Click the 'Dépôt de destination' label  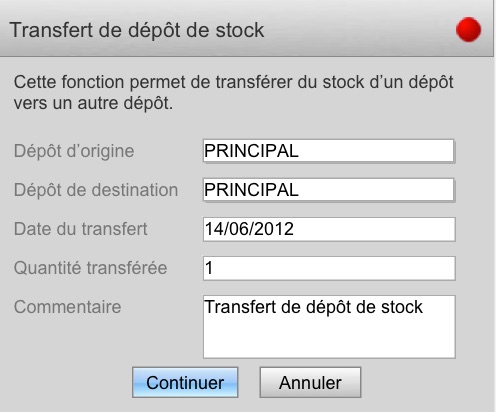coord(96,190)
